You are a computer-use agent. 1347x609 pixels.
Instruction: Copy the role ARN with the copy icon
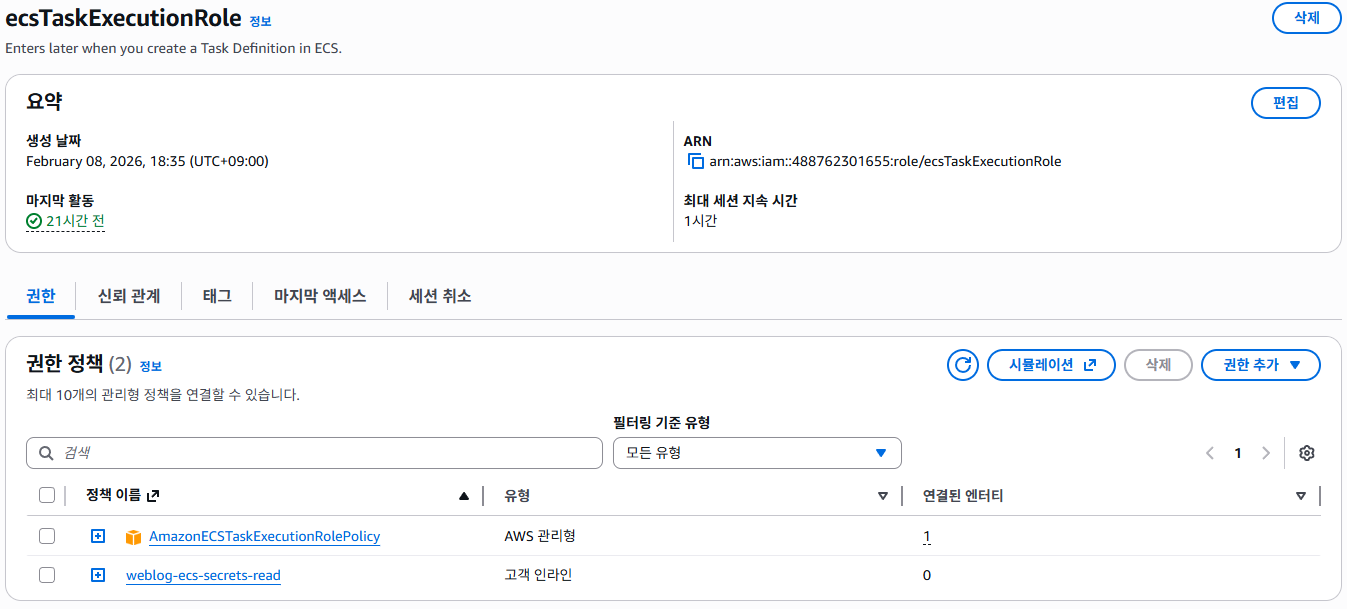coord(696,161)
